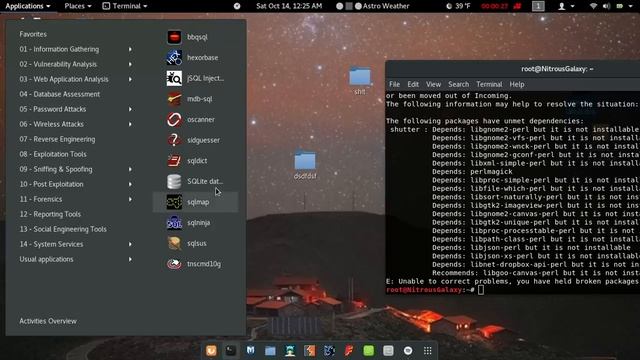Screen dimensions: 640x360
Task: Launch Burp Suite icon in dock
Action: [x=309, y=351]
